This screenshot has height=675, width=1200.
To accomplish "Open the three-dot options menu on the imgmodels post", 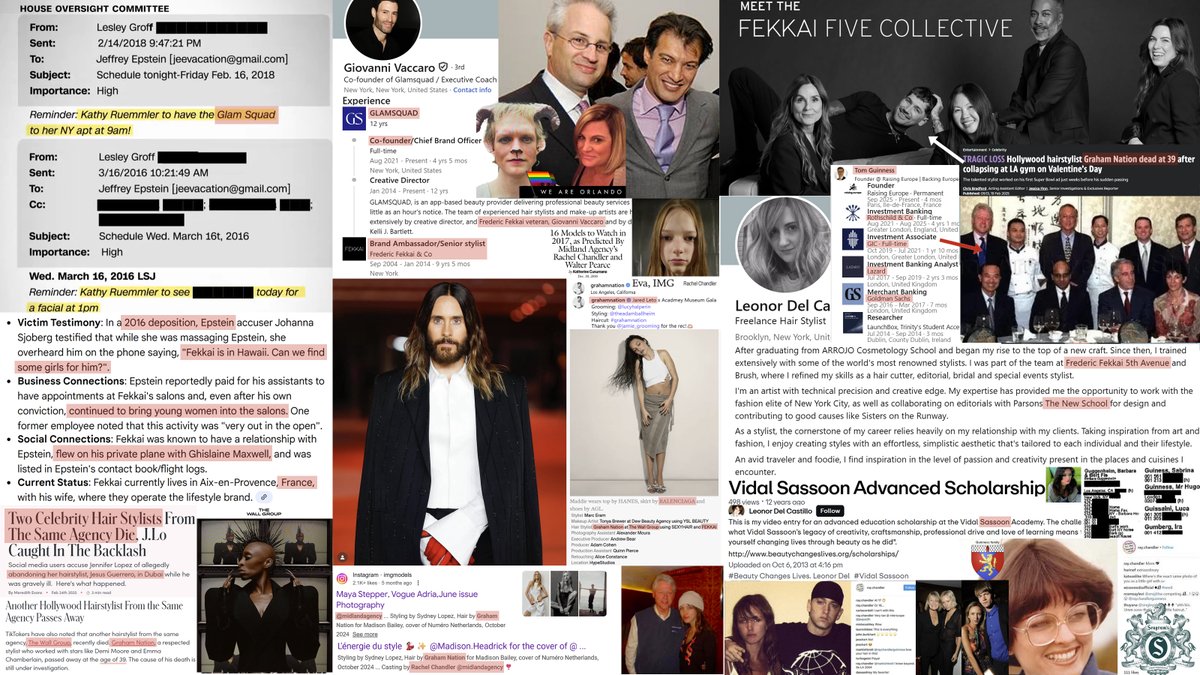I will pyautogui.click(x=418, y=582).
